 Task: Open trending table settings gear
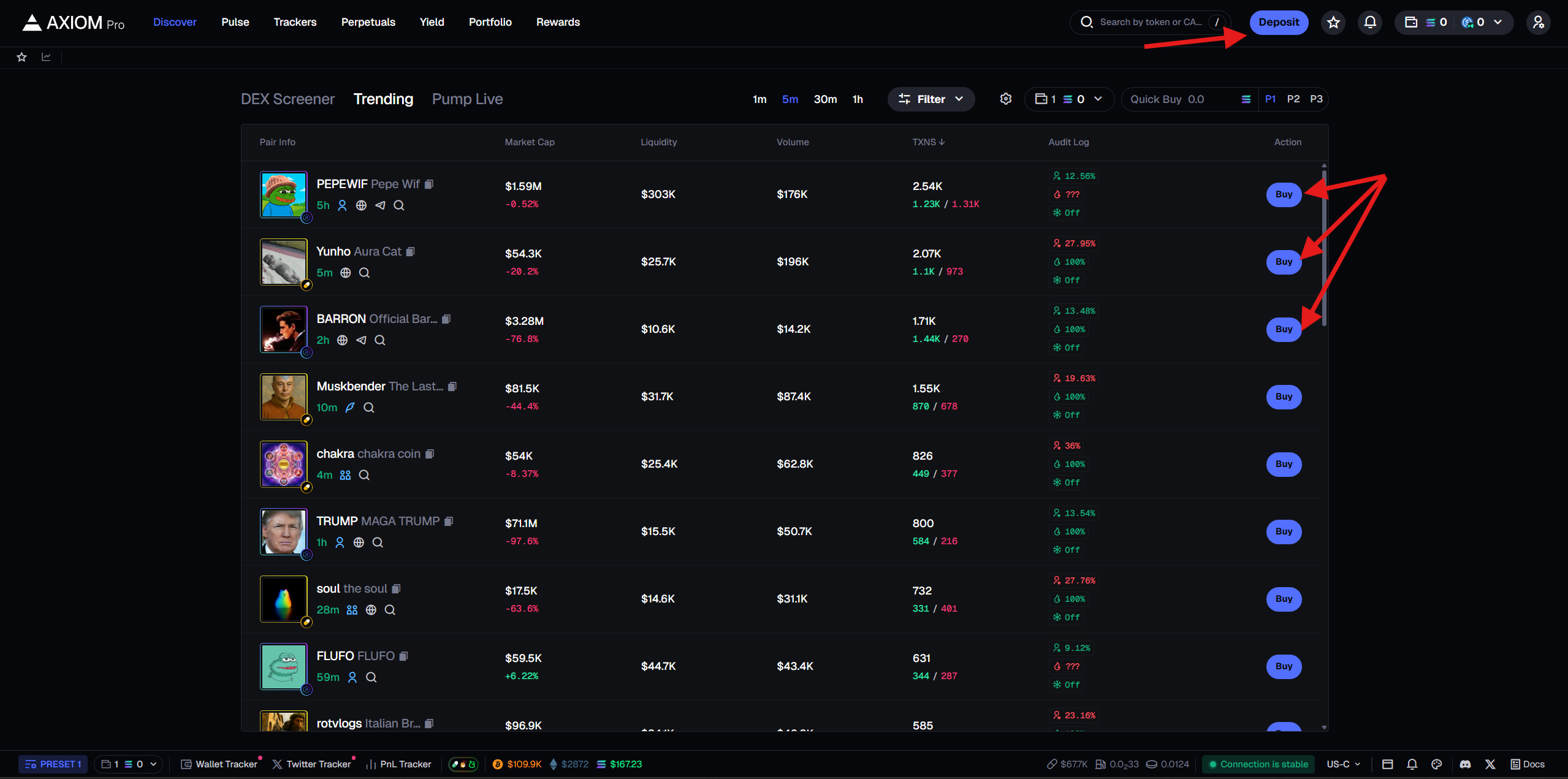pyautogui.click(x=1006, y=99)
